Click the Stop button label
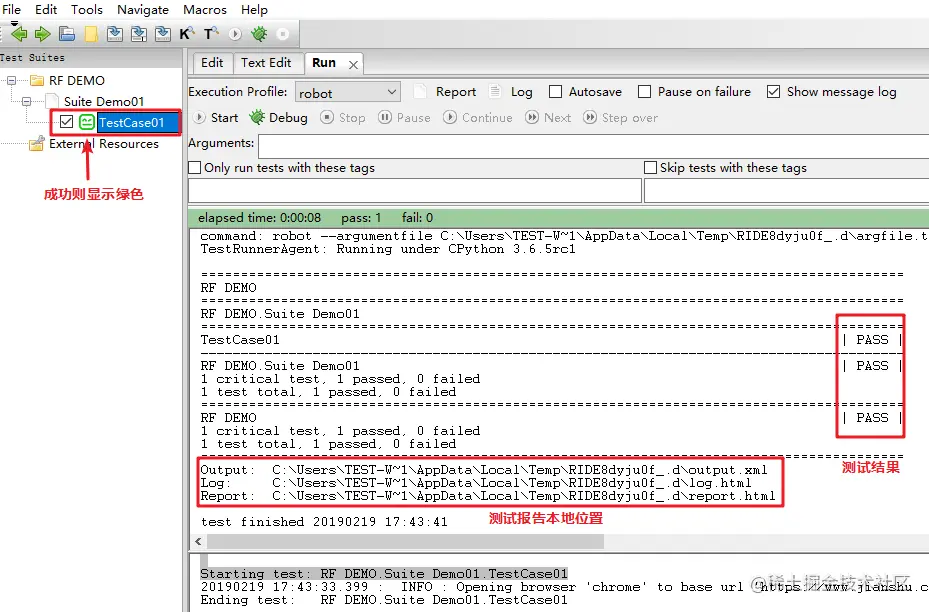Image resolution: width=929 pixels, height=612 pixels. coord(352,117)
